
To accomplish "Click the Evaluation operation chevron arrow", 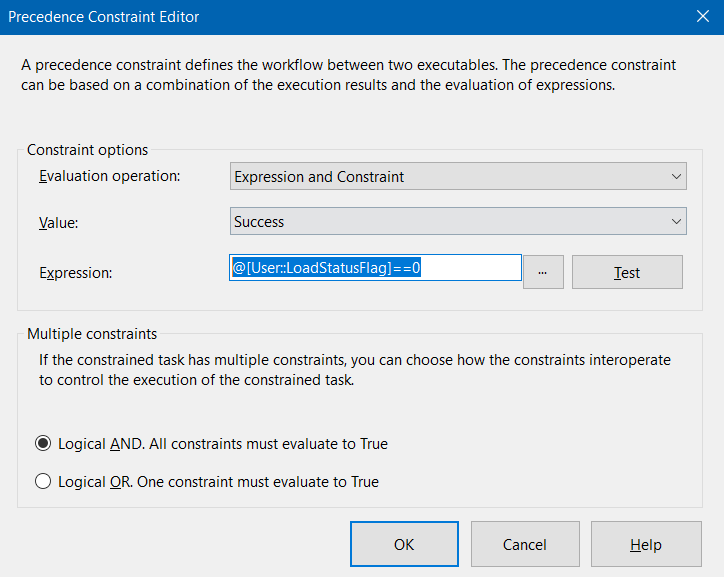I will [676, 176].
